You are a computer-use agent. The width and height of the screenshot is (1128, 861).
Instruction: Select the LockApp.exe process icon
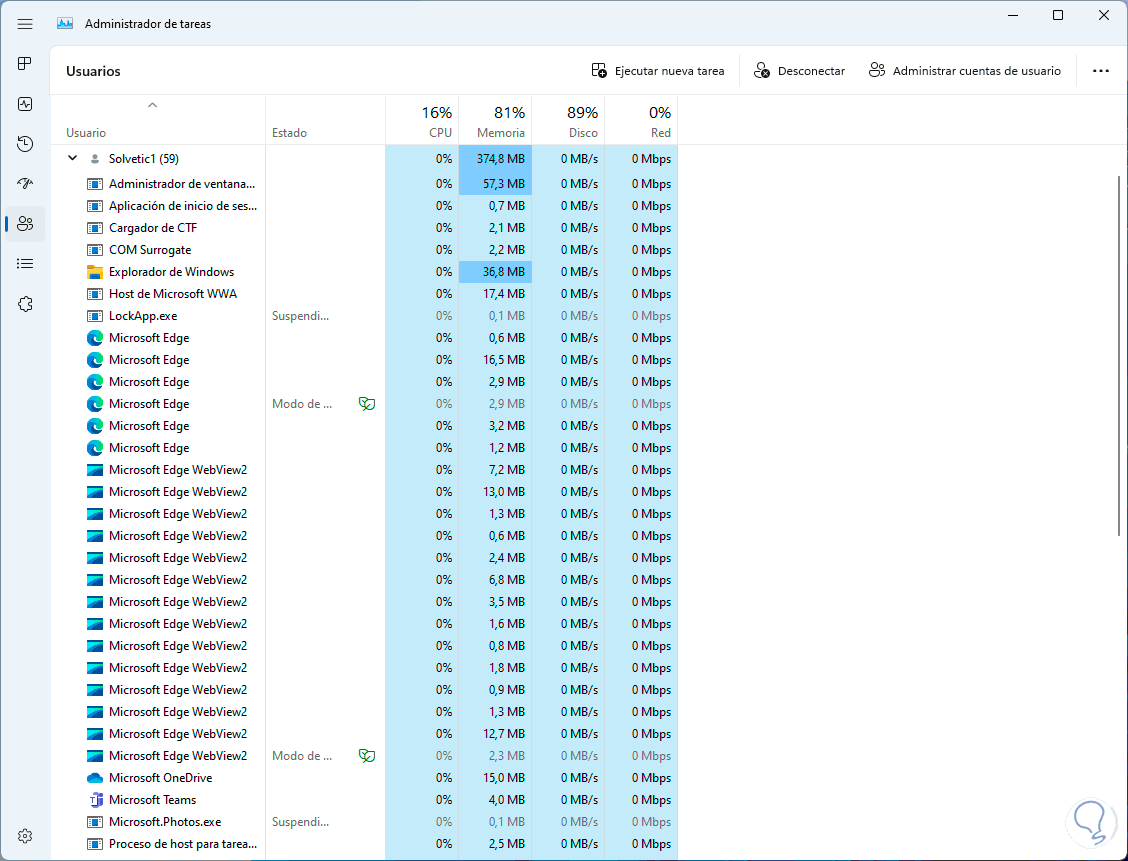click(x=95, y=316)
